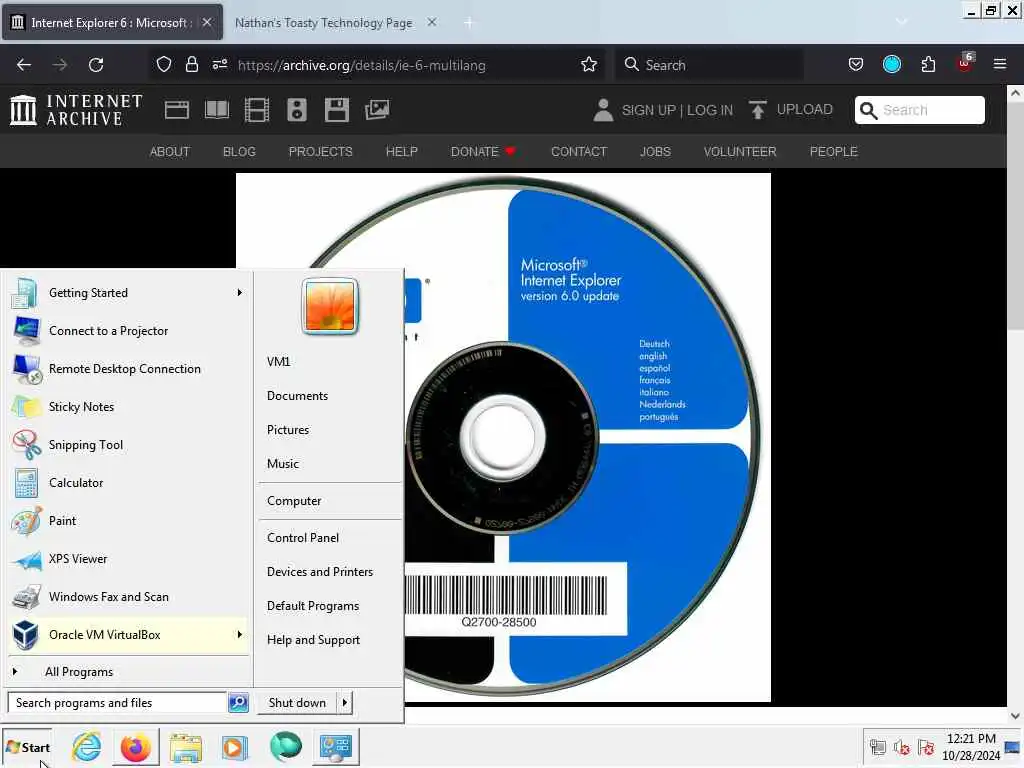Viewport: 1024px width, 768px height.
Task: Open the green globe taskbar app
Action: pyautogui.click(x=285, y=746)
